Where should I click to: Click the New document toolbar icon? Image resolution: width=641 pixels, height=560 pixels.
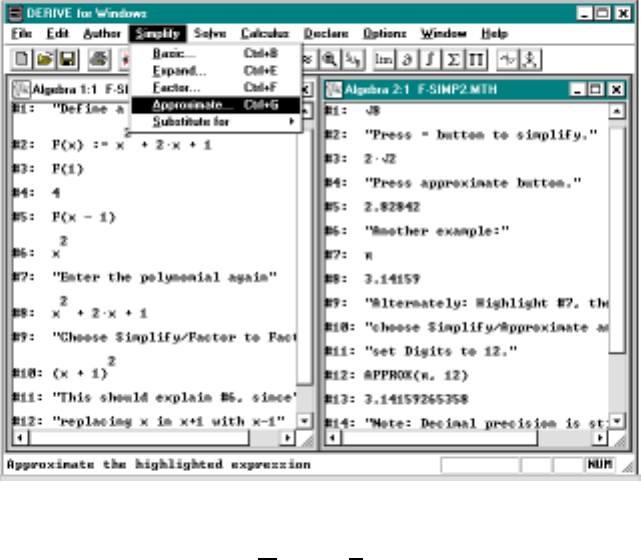coord(22,60)
